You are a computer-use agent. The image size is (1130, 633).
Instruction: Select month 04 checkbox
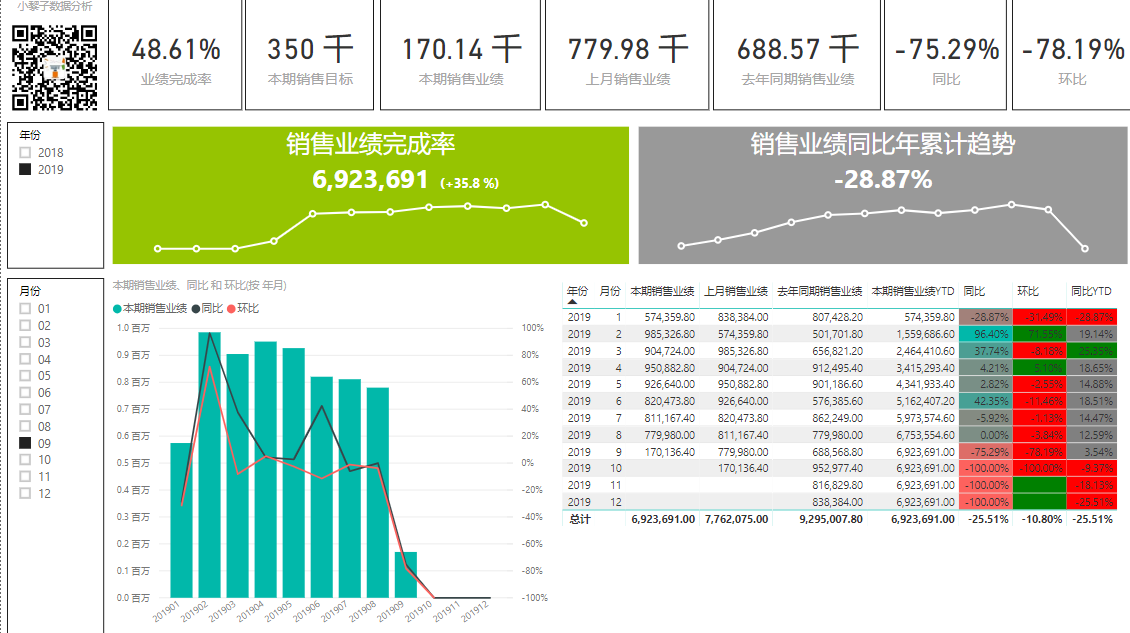[25, 359]
